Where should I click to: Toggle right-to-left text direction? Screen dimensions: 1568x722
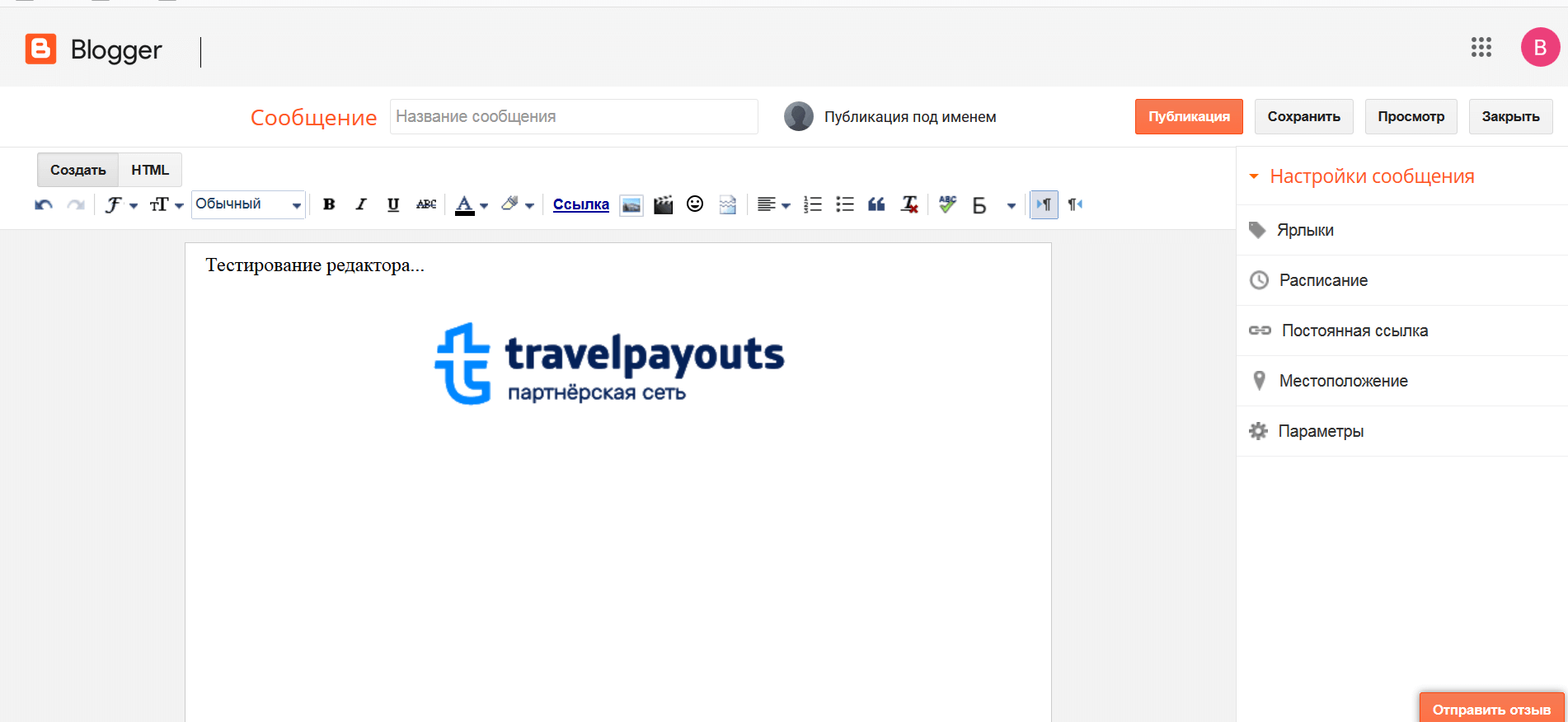(1075, 204)
